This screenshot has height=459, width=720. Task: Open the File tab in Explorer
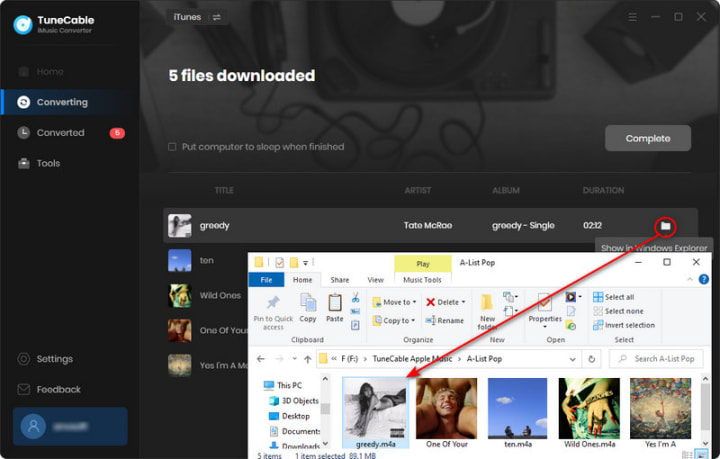tap(266, 280)
